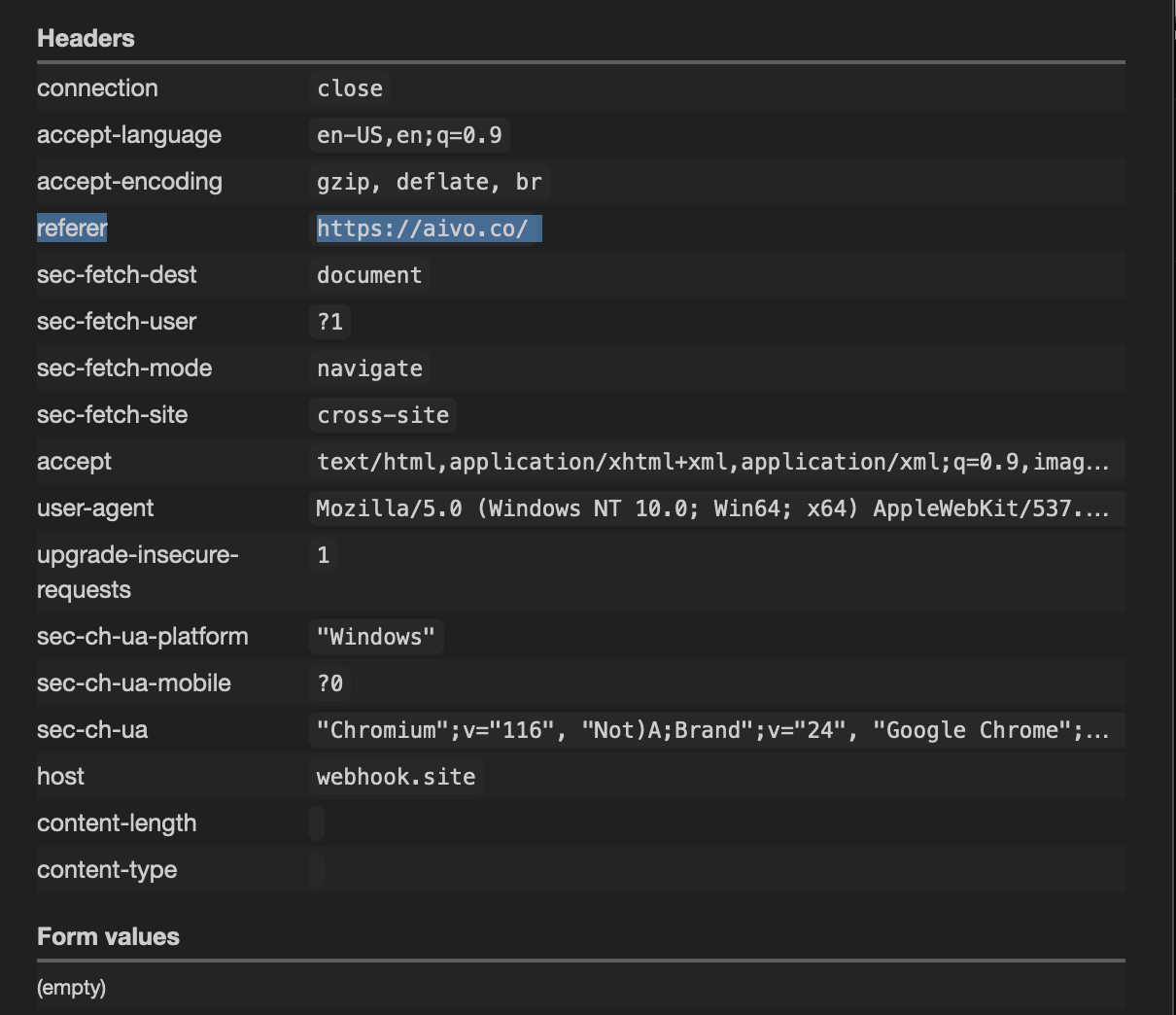Select the 'sec-fetch-mode' header name
Image resolution: width=1176 pixels, height=1015 pixels.
124,368
